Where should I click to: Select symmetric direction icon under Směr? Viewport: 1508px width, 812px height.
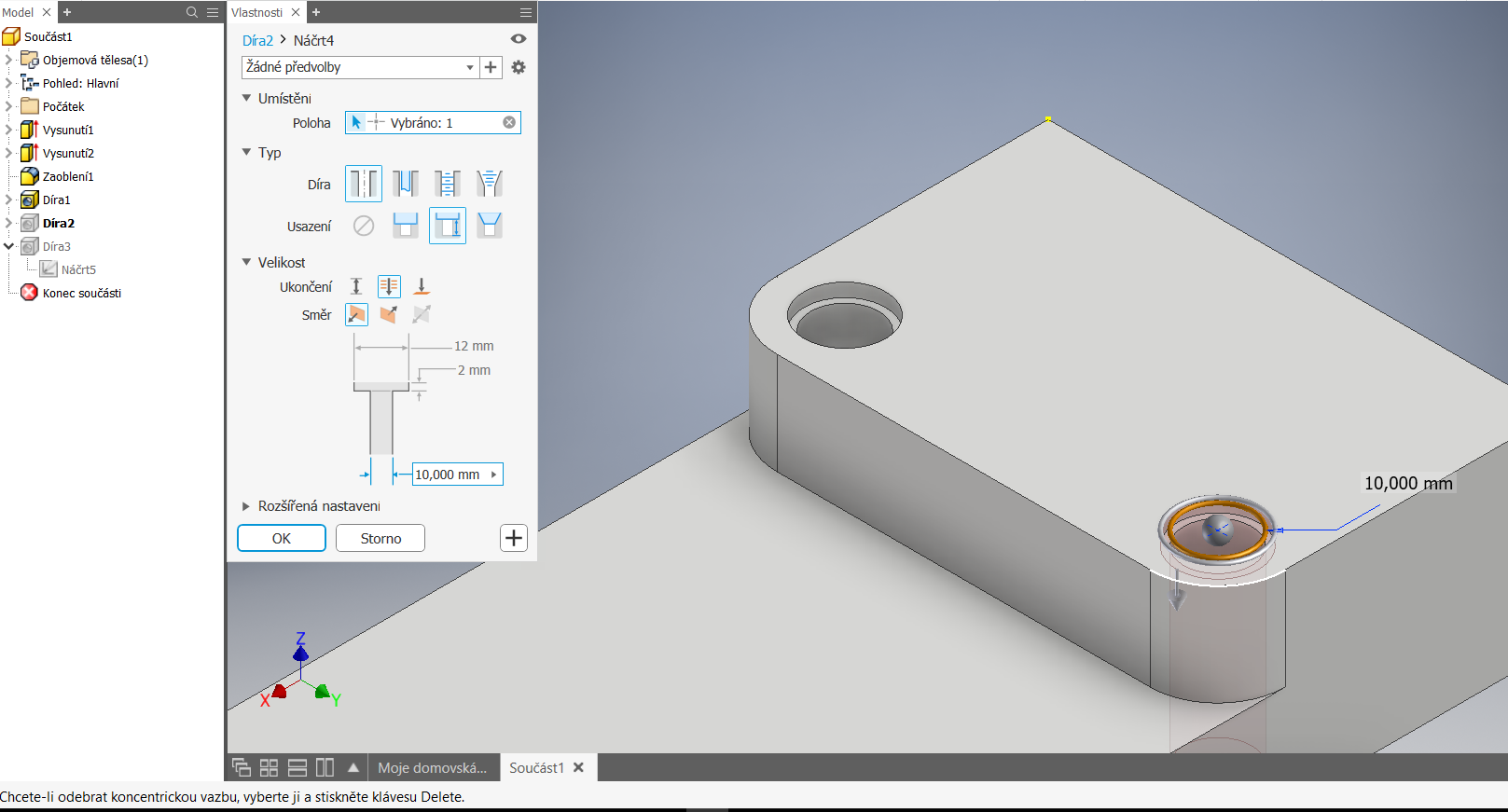click(x=422, y=314)
